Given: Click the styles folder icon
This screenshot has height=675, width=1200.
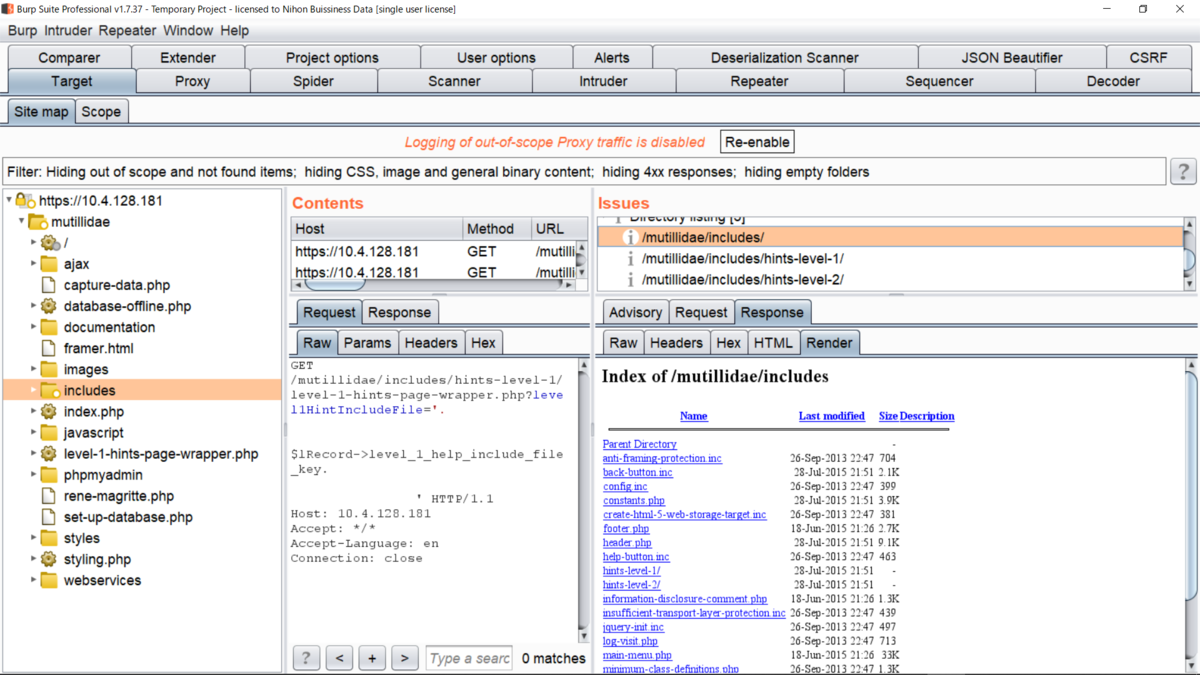Looking at the screenshot, I should click(49, 538).
